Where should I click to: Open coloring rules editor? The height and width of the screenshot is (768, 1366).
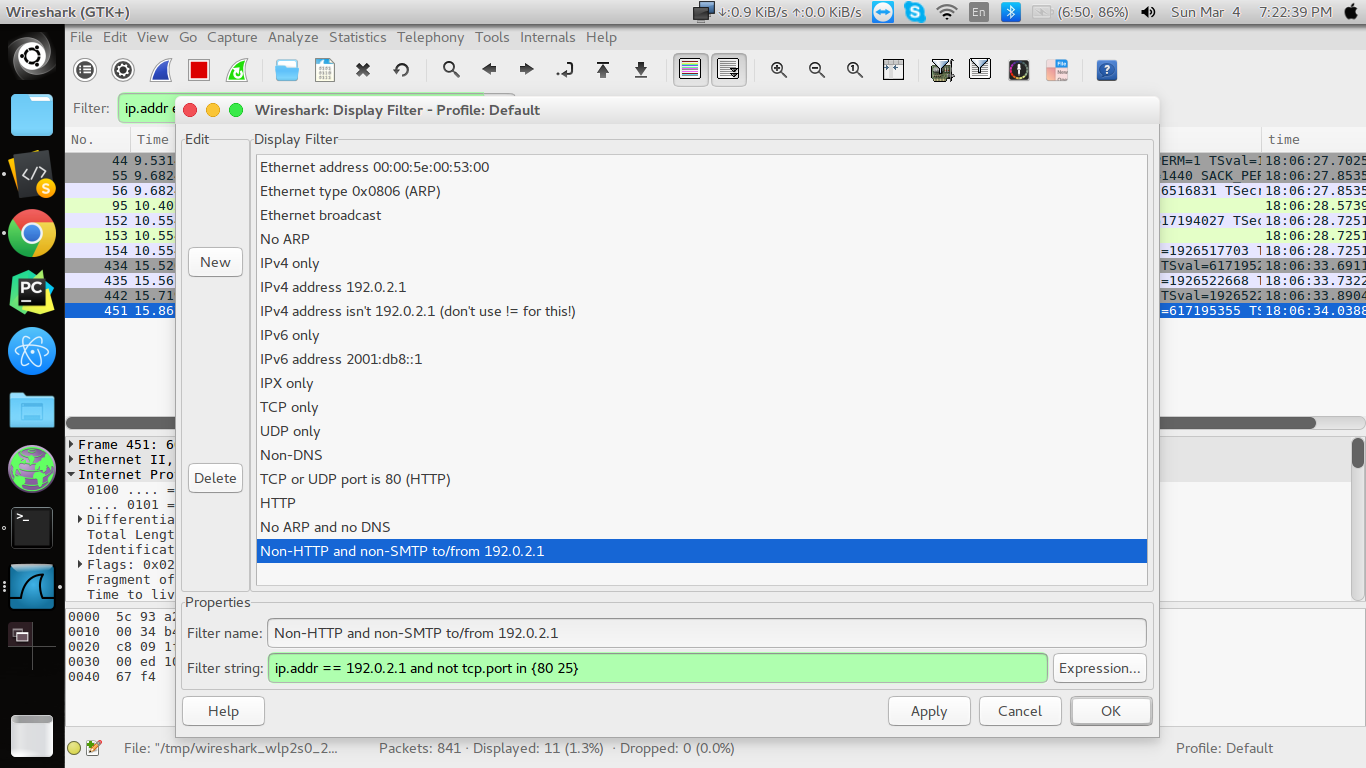(1019, 70)
